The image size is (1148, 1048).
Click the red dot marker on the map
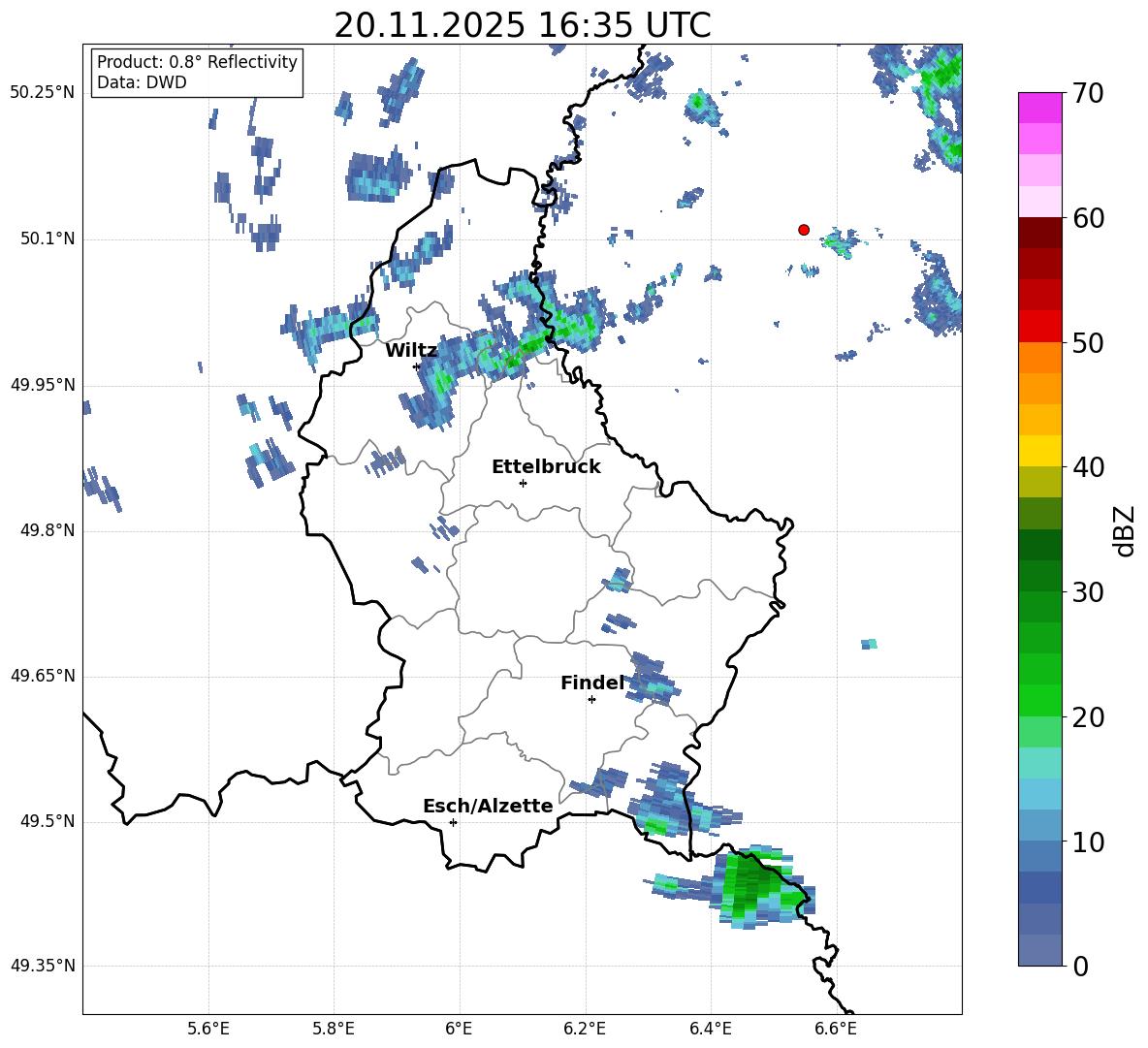click(804, 230)
